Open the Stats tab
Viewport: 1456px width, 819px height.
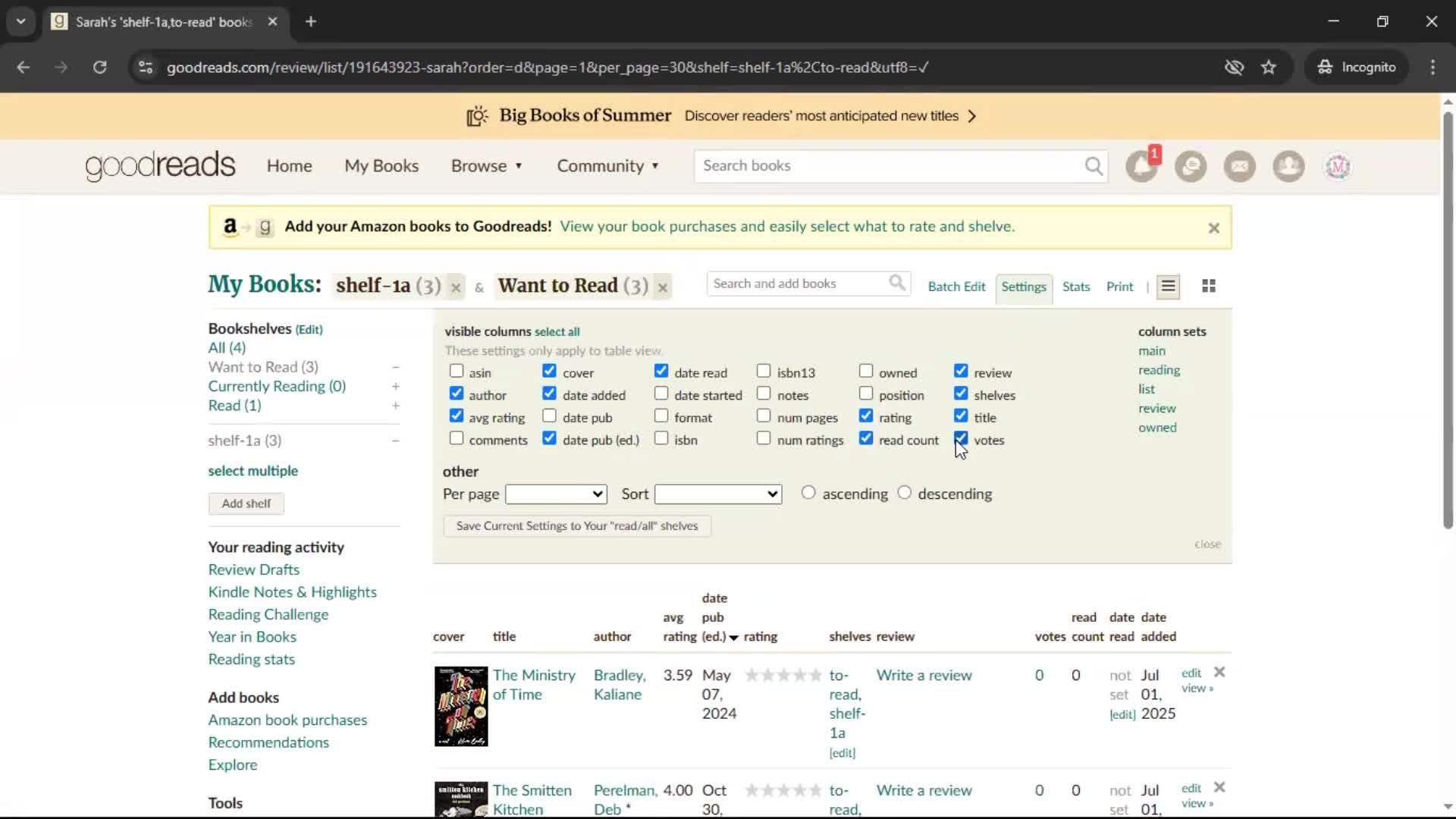click(x=1076, y=287)
